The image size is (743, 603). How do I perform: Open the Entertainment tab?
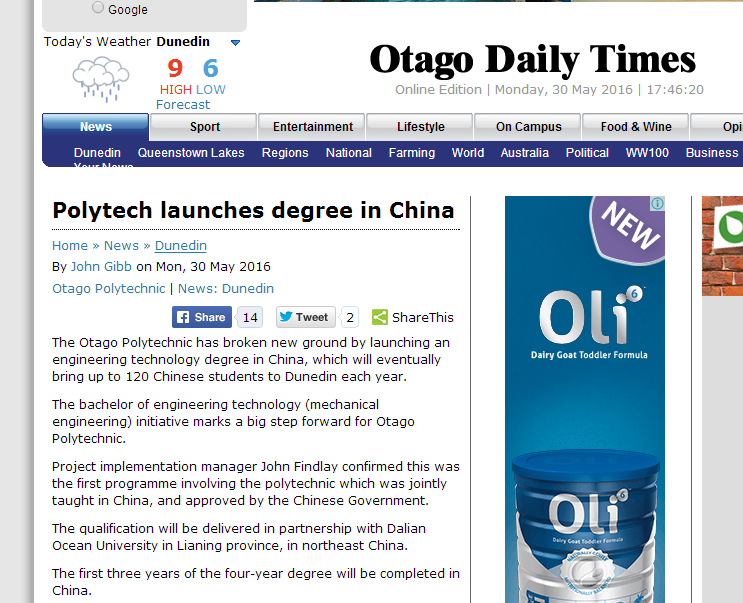click(312, 127)
